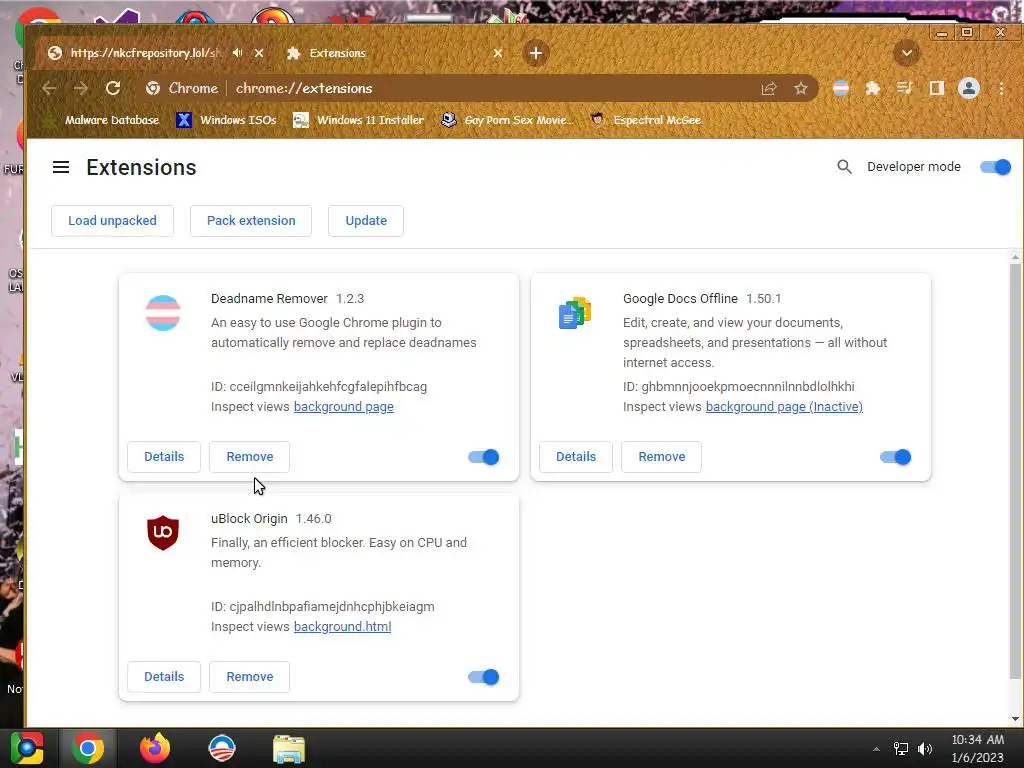Viewport: 1024px width, 768px height.
Task: Select the uBlock Origin version 1.46.0
Action: pos(313,519)
